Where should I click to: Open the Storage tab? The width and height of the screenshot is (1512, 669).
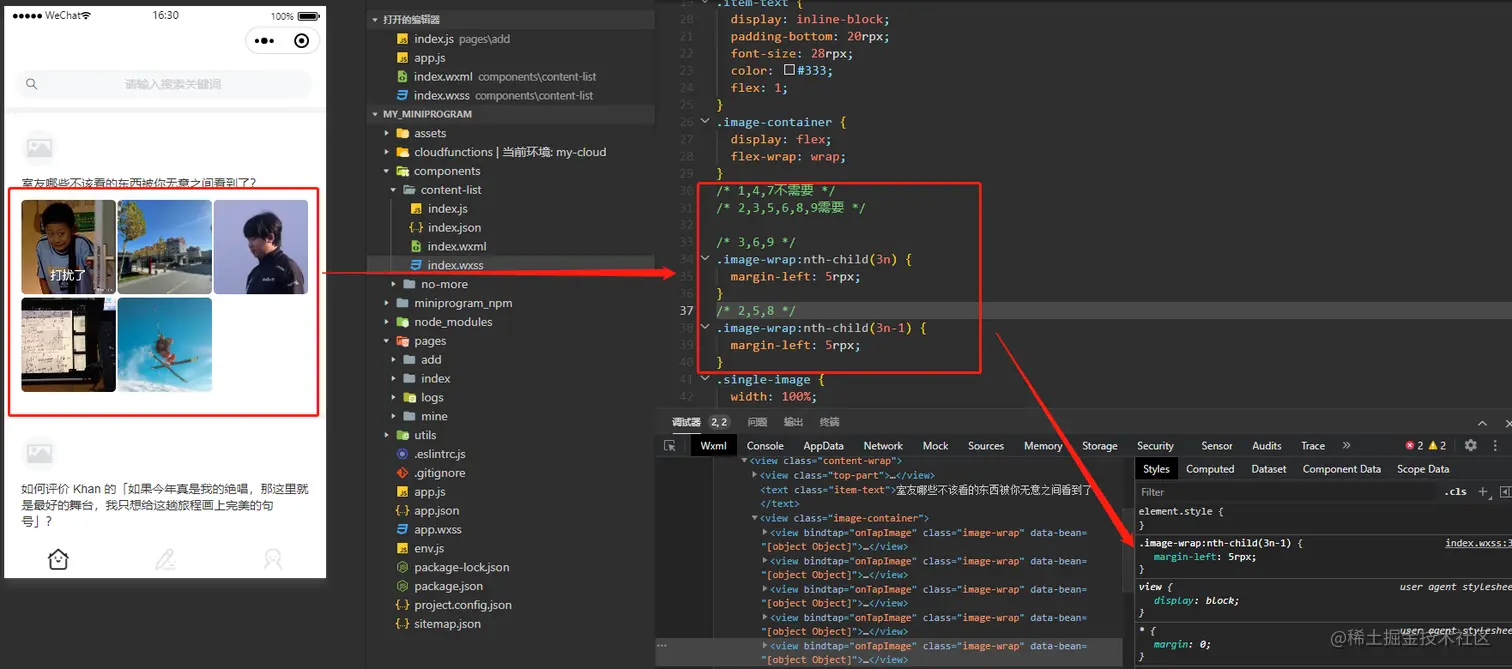pos(1100,446)
